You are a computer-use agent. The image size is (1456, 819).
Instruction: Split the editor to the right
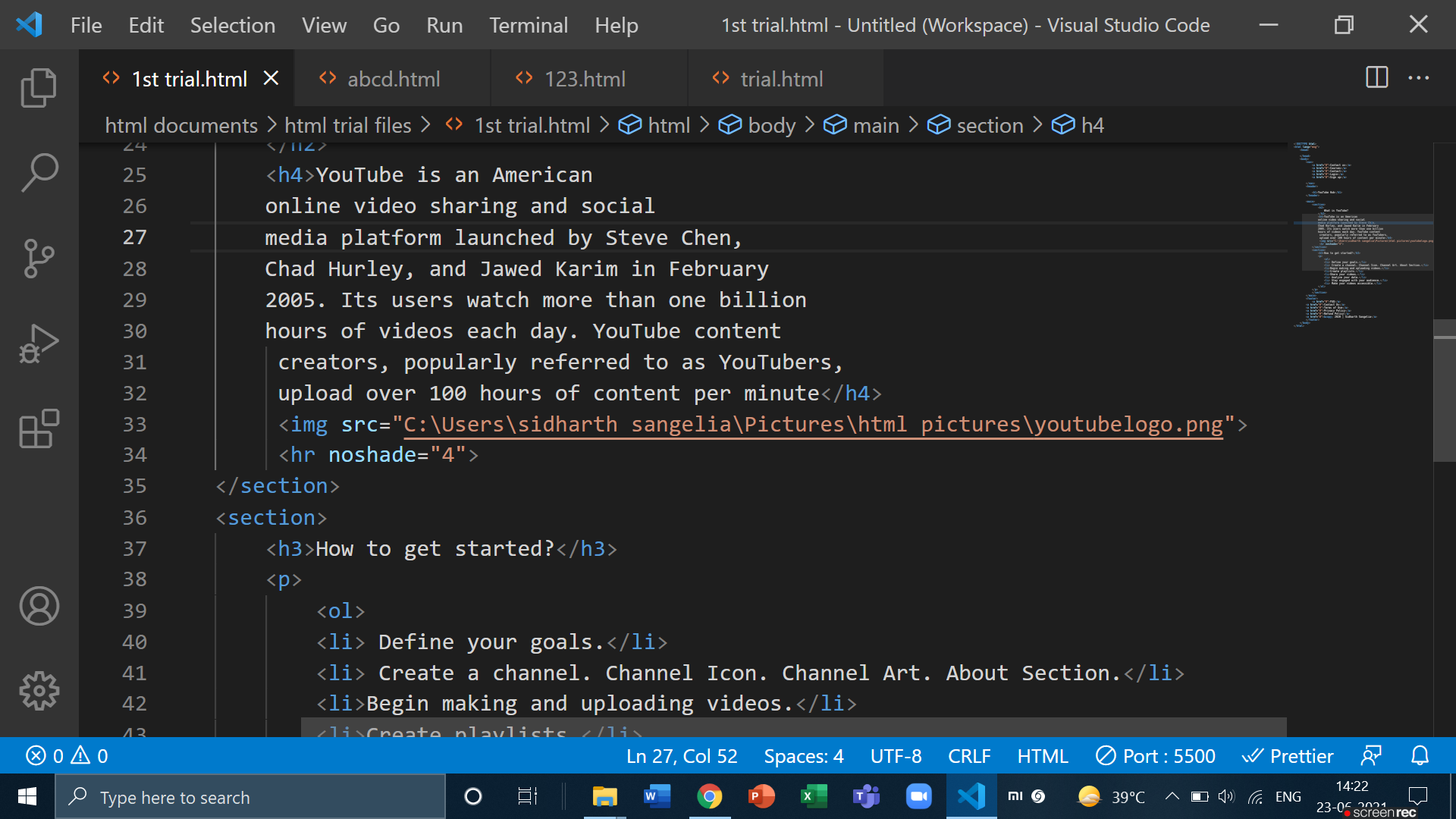[1376, 77]
